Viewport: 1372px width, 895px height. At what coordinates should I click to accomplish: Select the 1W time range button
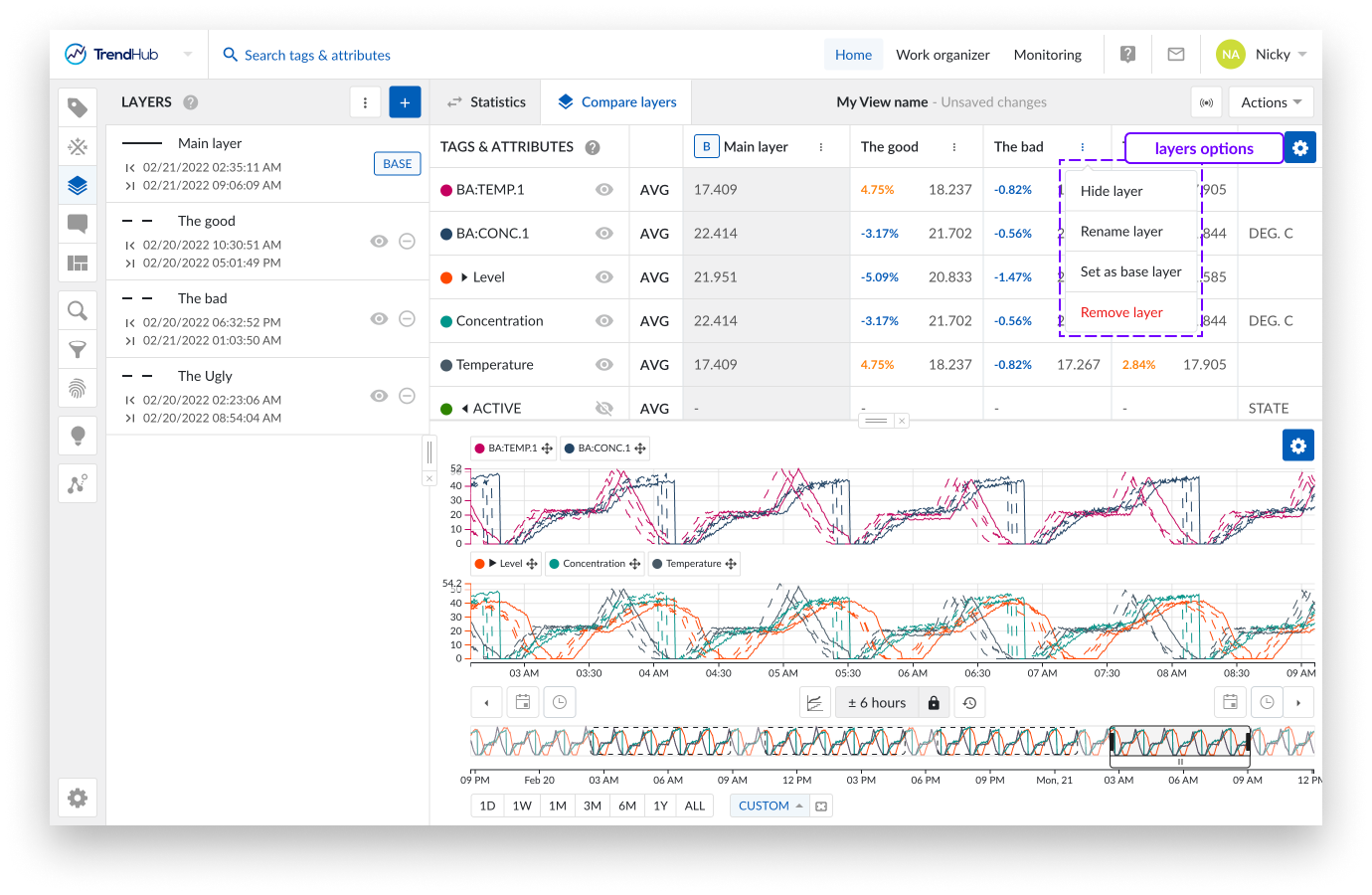(x=522, y=805)
